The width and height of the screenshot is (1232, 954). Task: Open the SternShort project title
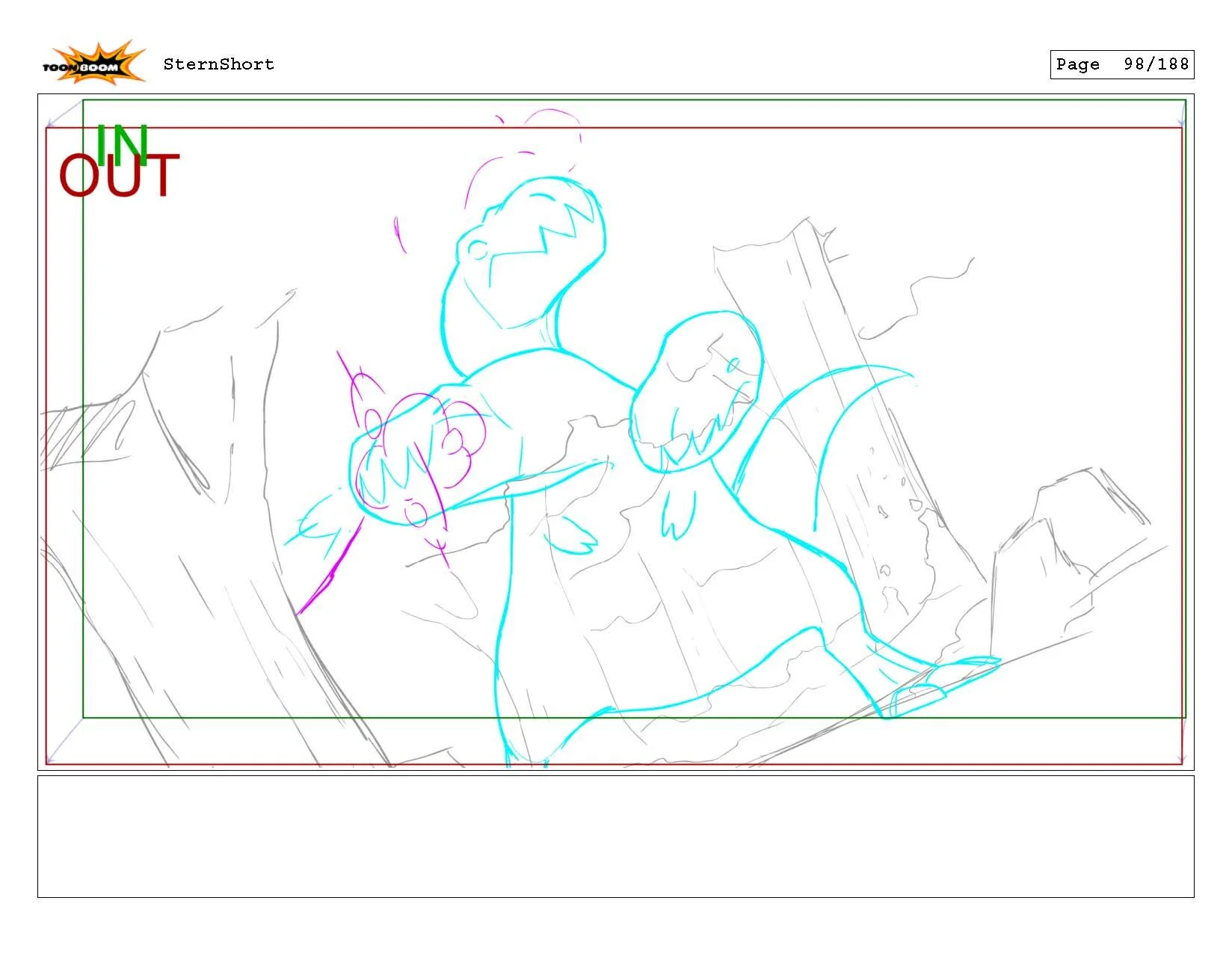tap(218, 64)
